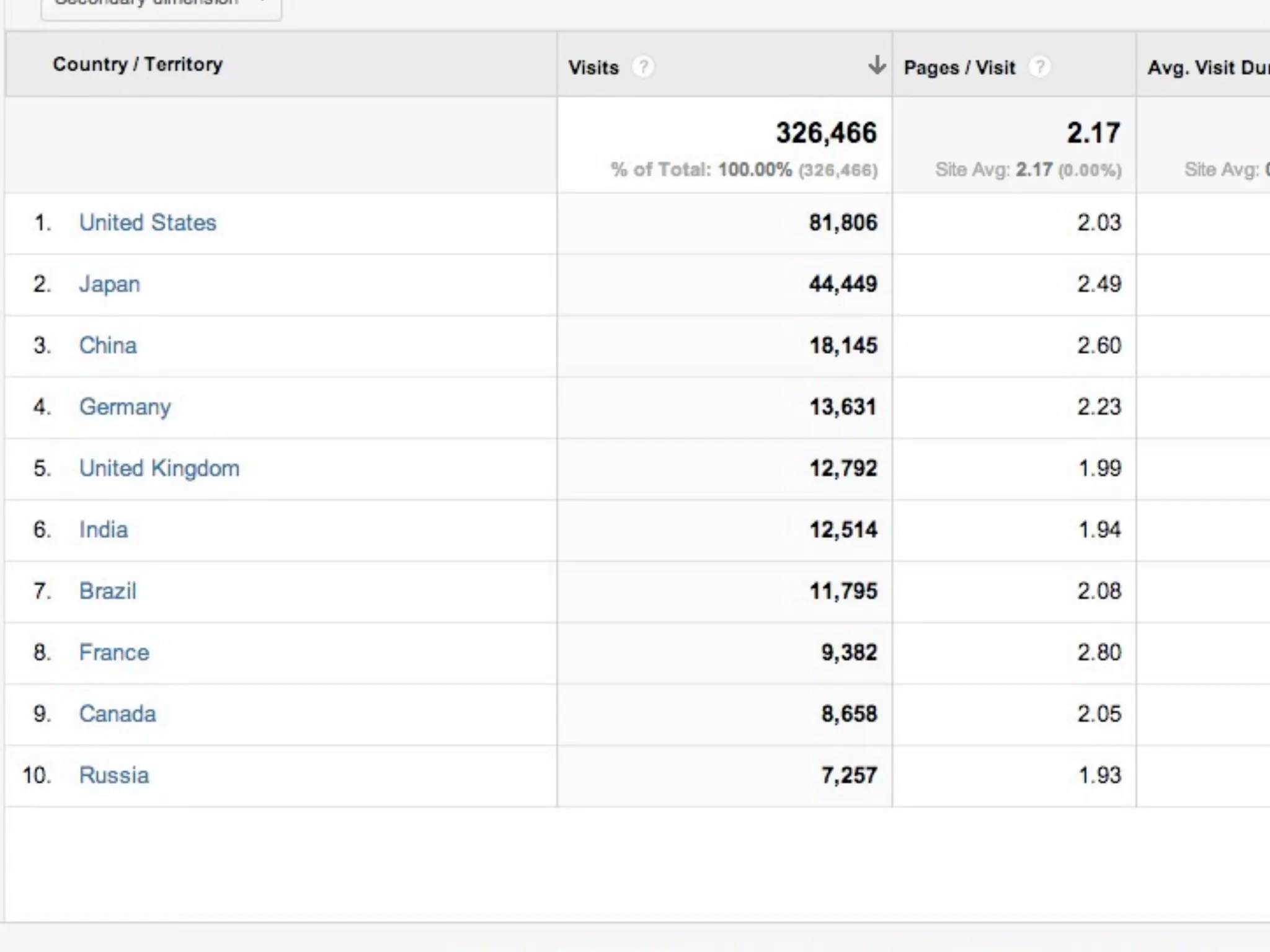This screenshot has width=1270, height=952.
Task: Sort by Pages / Visit column header
Action: pos(959,67)
